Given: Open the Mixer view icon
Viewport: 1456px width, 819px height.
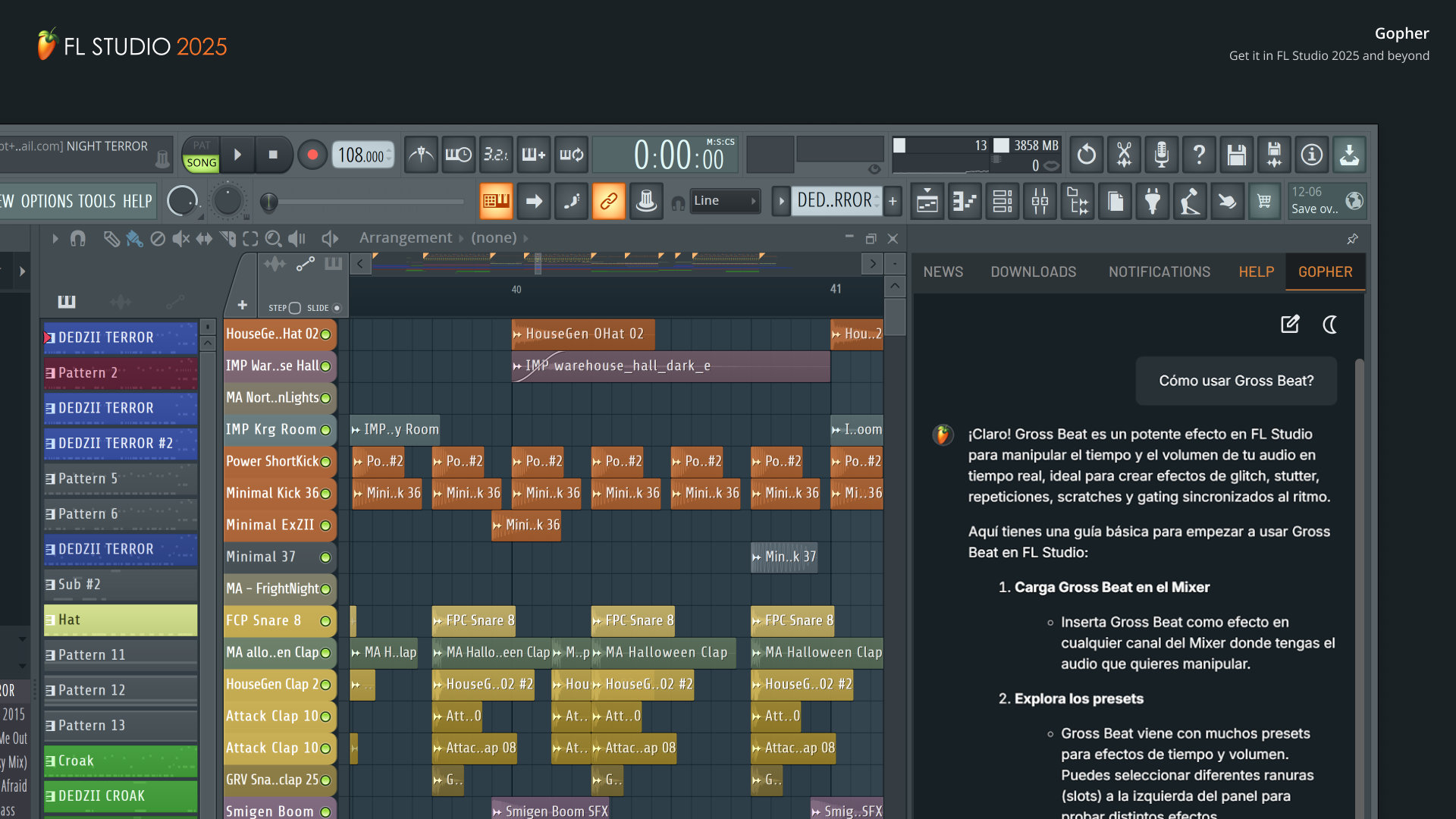Looking at the screenshot, I should coord(1040,201).
